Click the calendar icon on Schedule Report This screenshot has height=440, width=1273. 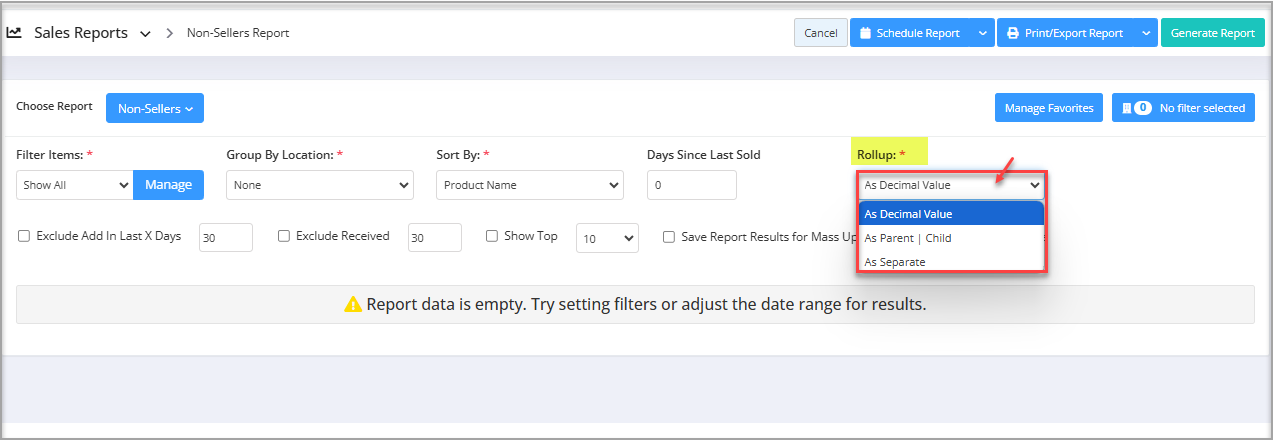866,33
